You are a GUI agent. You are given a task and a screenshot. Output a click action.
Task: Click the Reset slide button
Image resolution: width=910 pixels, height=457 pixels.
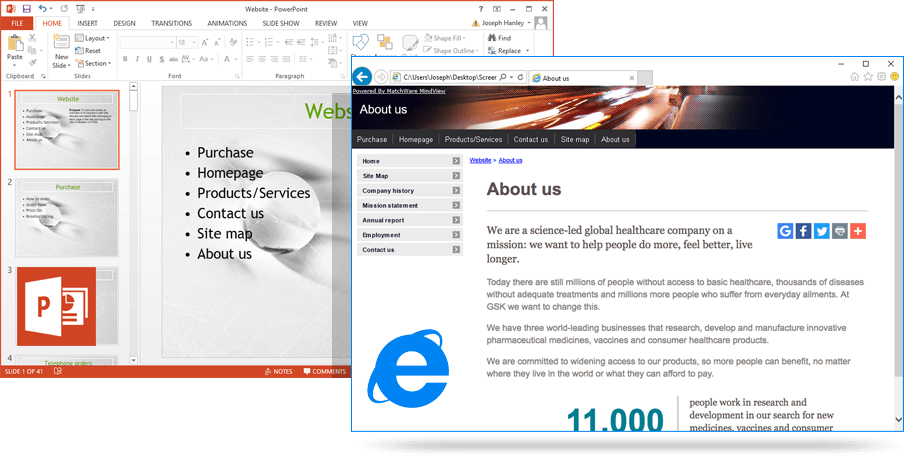click(x=88, y=51)
